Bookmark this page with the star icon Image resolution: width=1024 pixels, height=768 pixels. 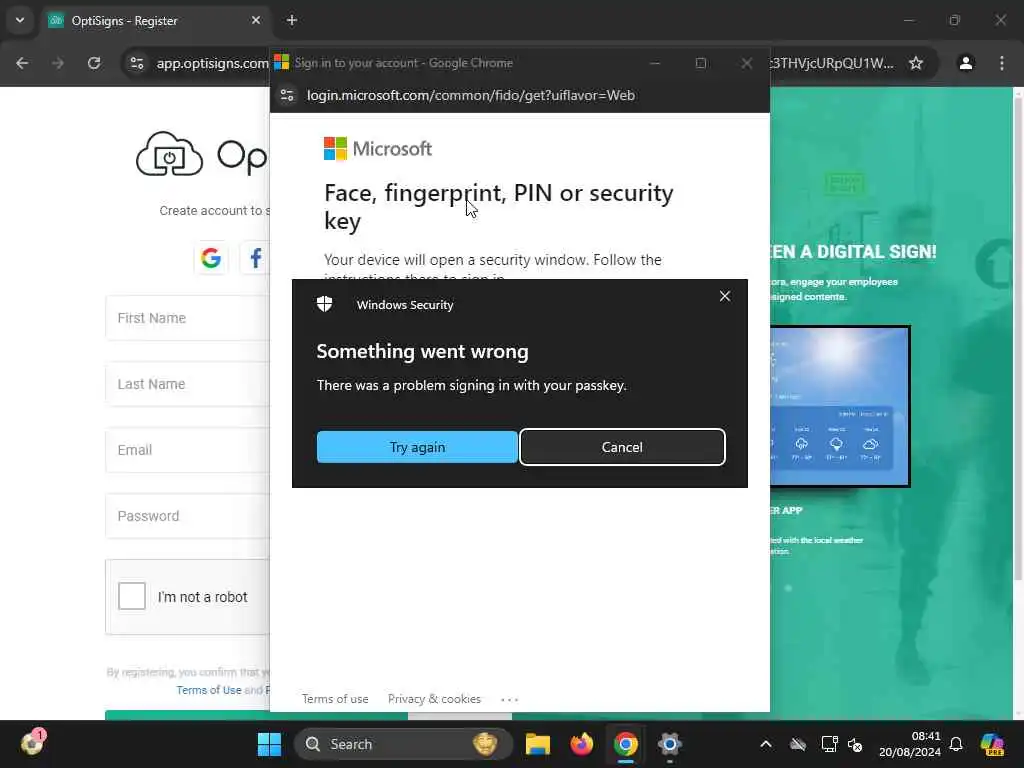tap(916, 63)
